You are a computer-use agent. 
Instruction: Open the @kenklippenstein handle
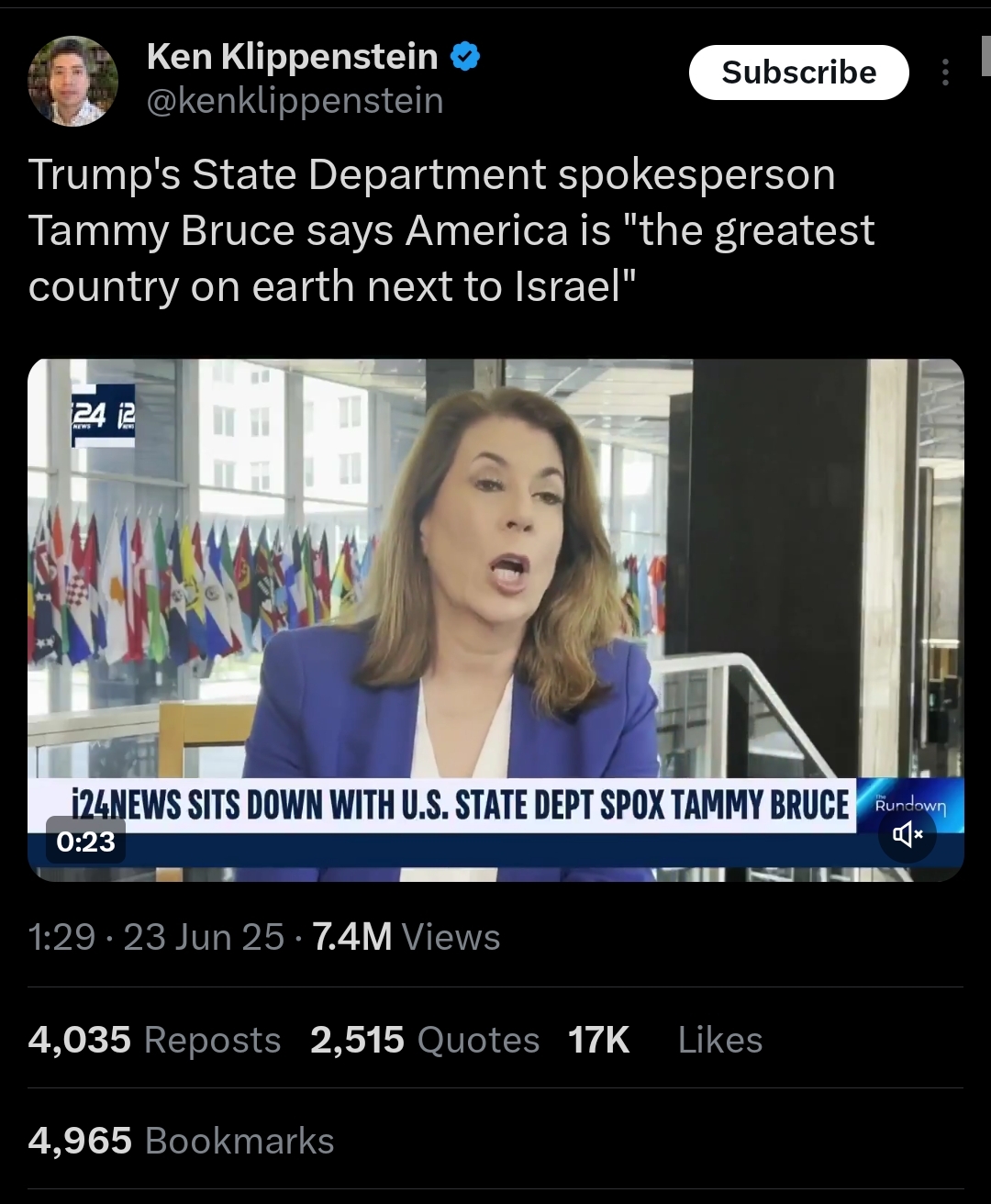[x=295, y=100]
